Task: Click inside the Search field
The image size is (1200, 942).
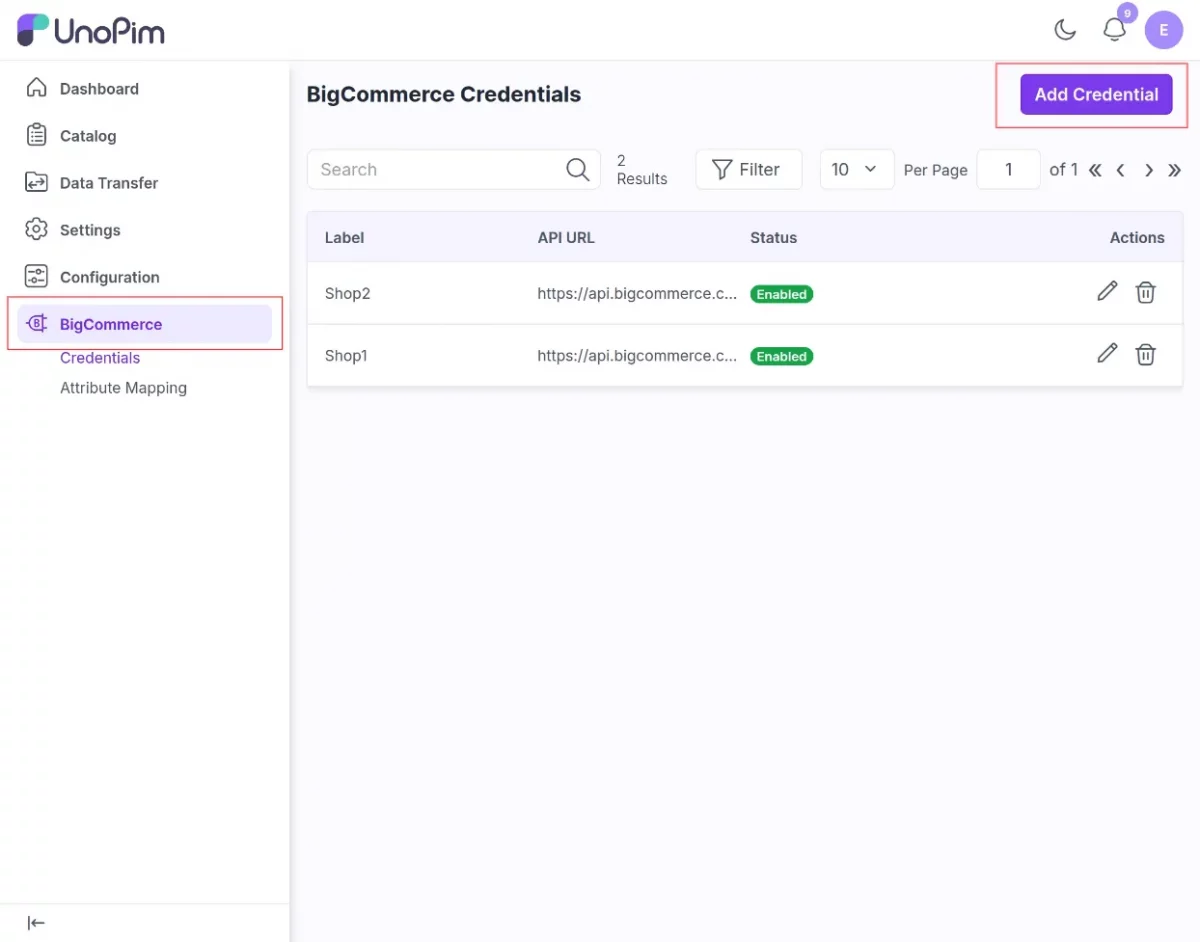Action: coord(430,169)
